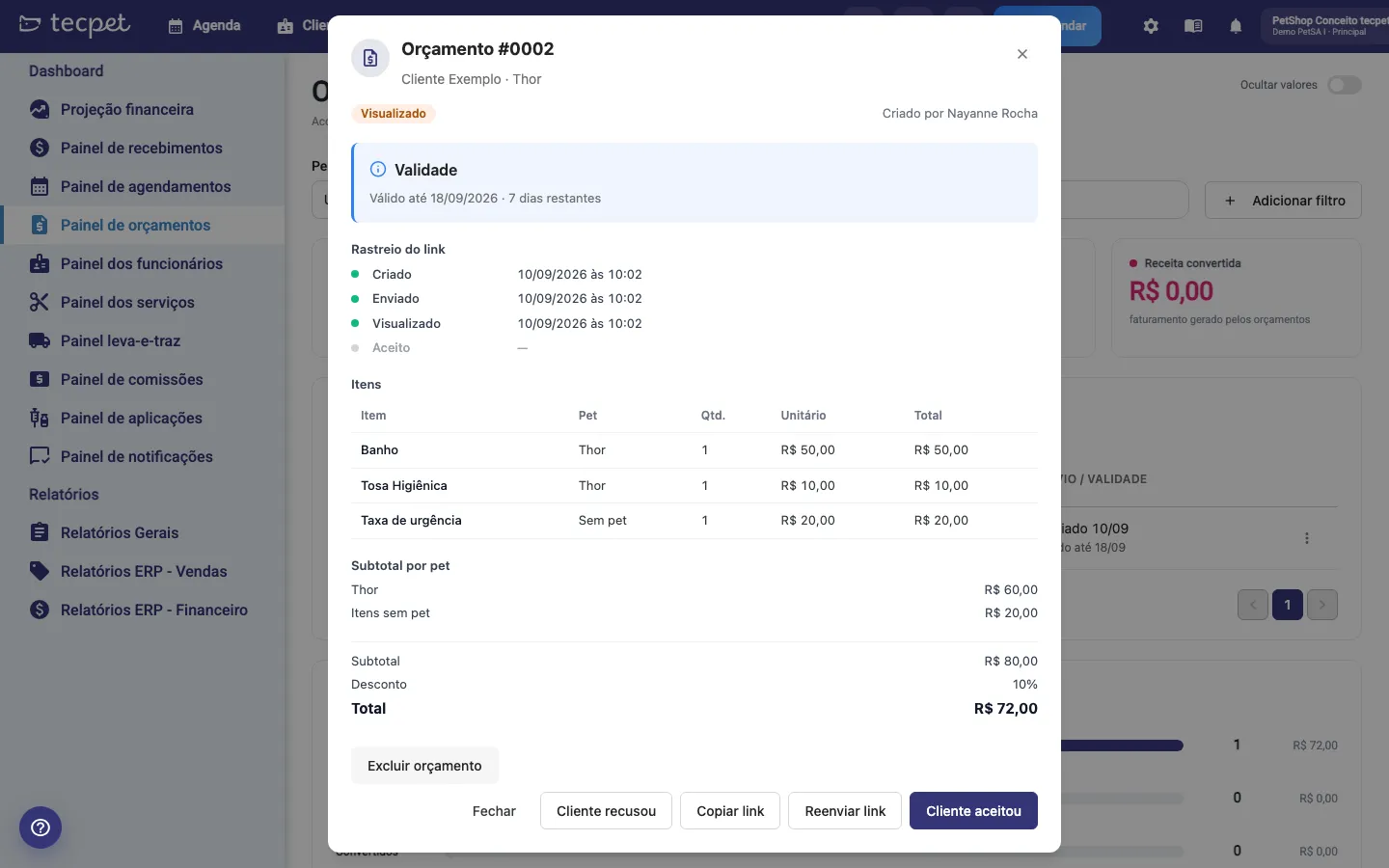Click the Fechar button

[x=494, y=811]
